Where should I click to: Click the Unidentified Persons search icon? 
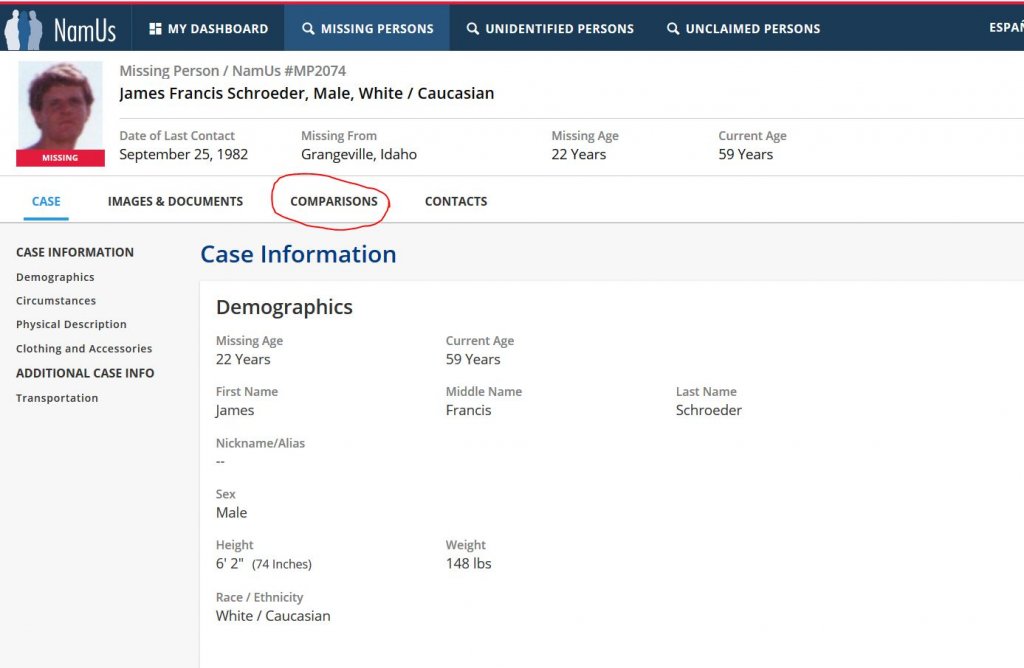point(472,29)
